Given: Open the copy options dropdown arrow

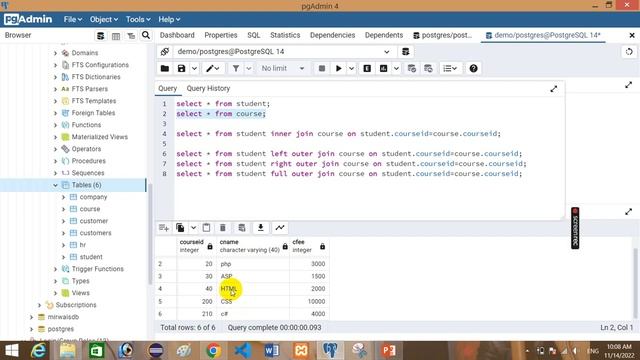Looking at the screenshot, I should [x=193, y=228].
